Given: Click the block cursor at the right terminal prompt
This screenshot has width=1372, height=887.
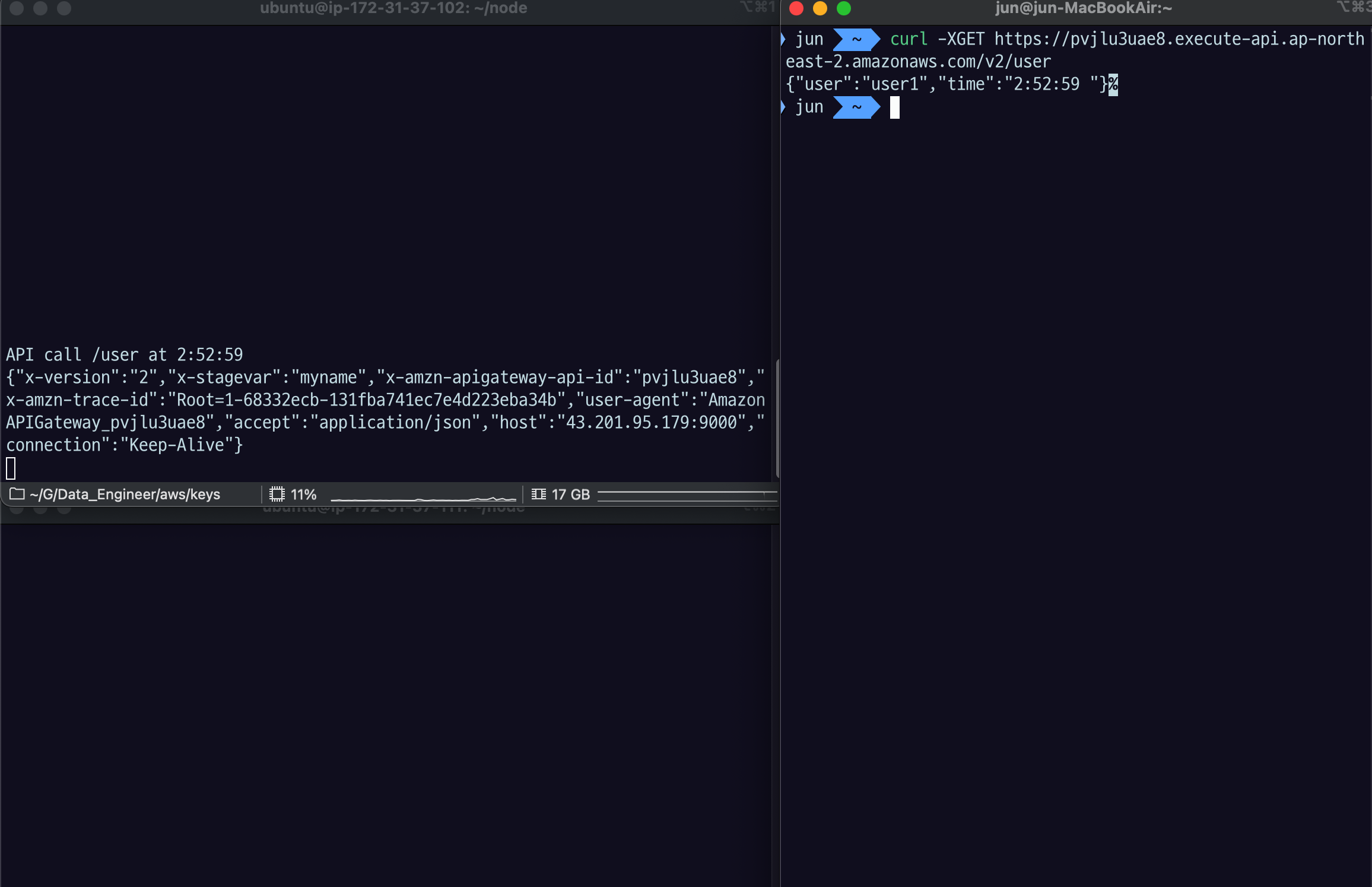Looking at the screenshot, I should 894,107.
